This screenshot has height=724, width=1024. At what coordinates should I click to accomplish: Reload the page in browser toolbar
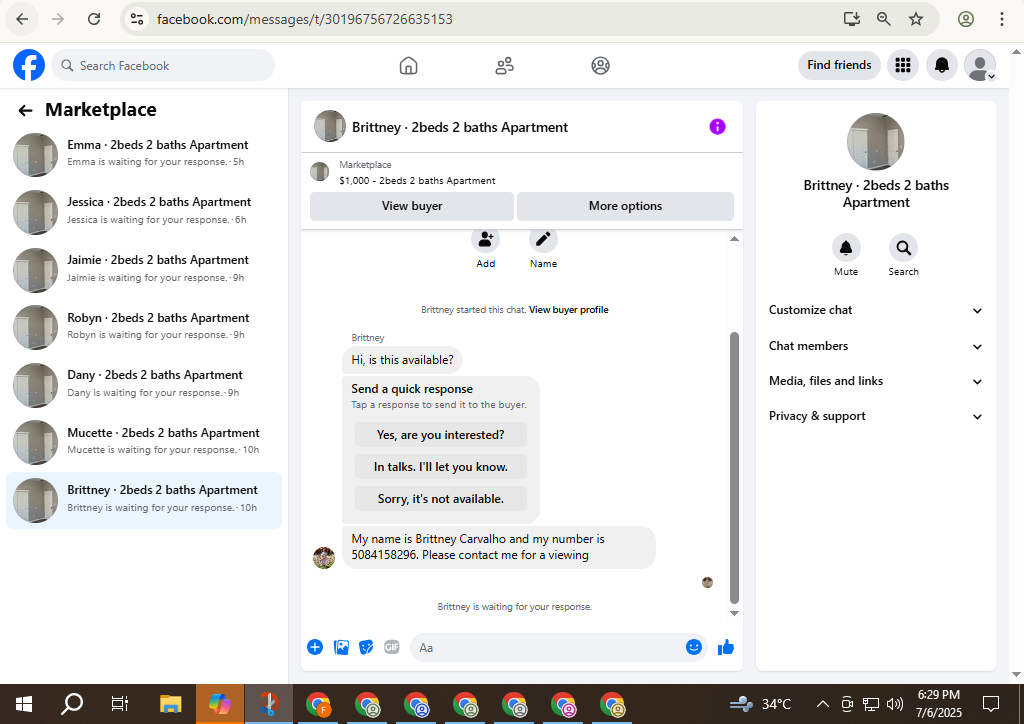tap(94, 19)
